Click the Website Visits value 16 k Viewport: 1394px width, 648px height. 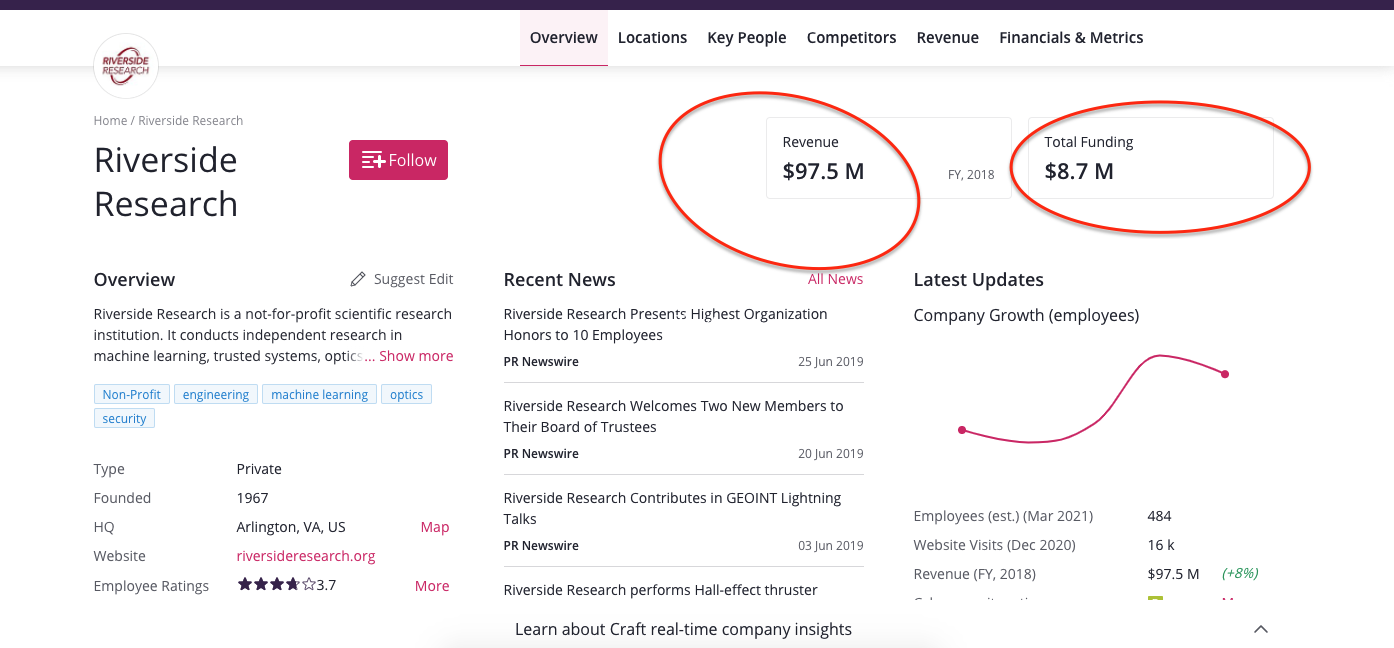point(1161,545)
